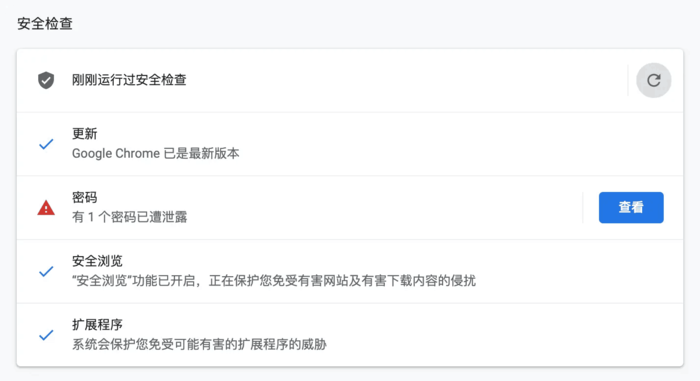700x381 pixels.
Task: Click the text Google Chrome 已是最新版本
Action: coord(155,153)
